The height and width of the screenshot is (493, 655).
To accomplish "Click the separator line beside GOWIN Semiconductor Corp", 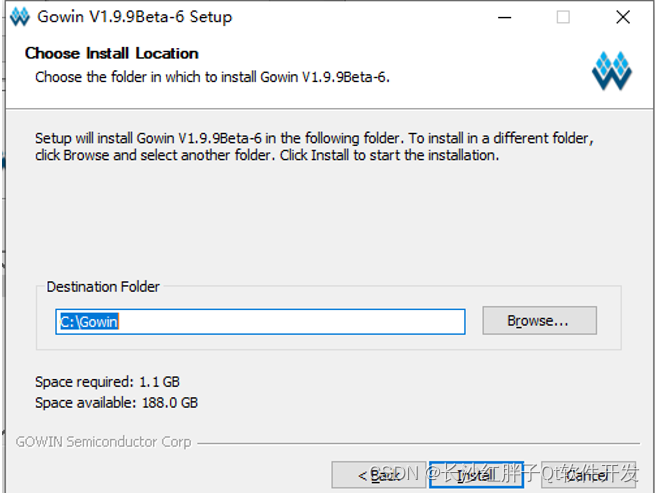I will (x=418, y=443).
